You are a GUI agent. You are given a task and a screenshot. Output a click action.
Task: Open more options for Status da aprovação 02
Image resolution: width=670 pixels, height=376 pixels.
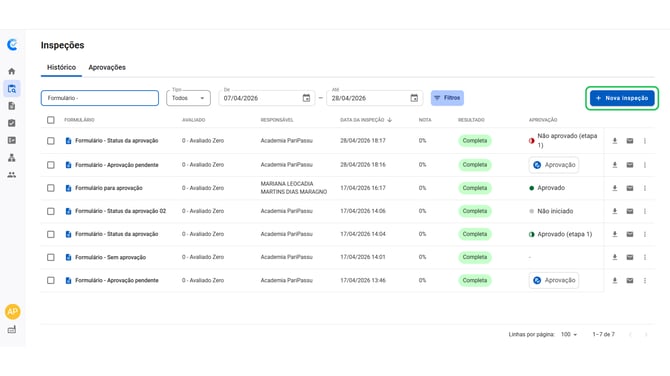point(645,211)
